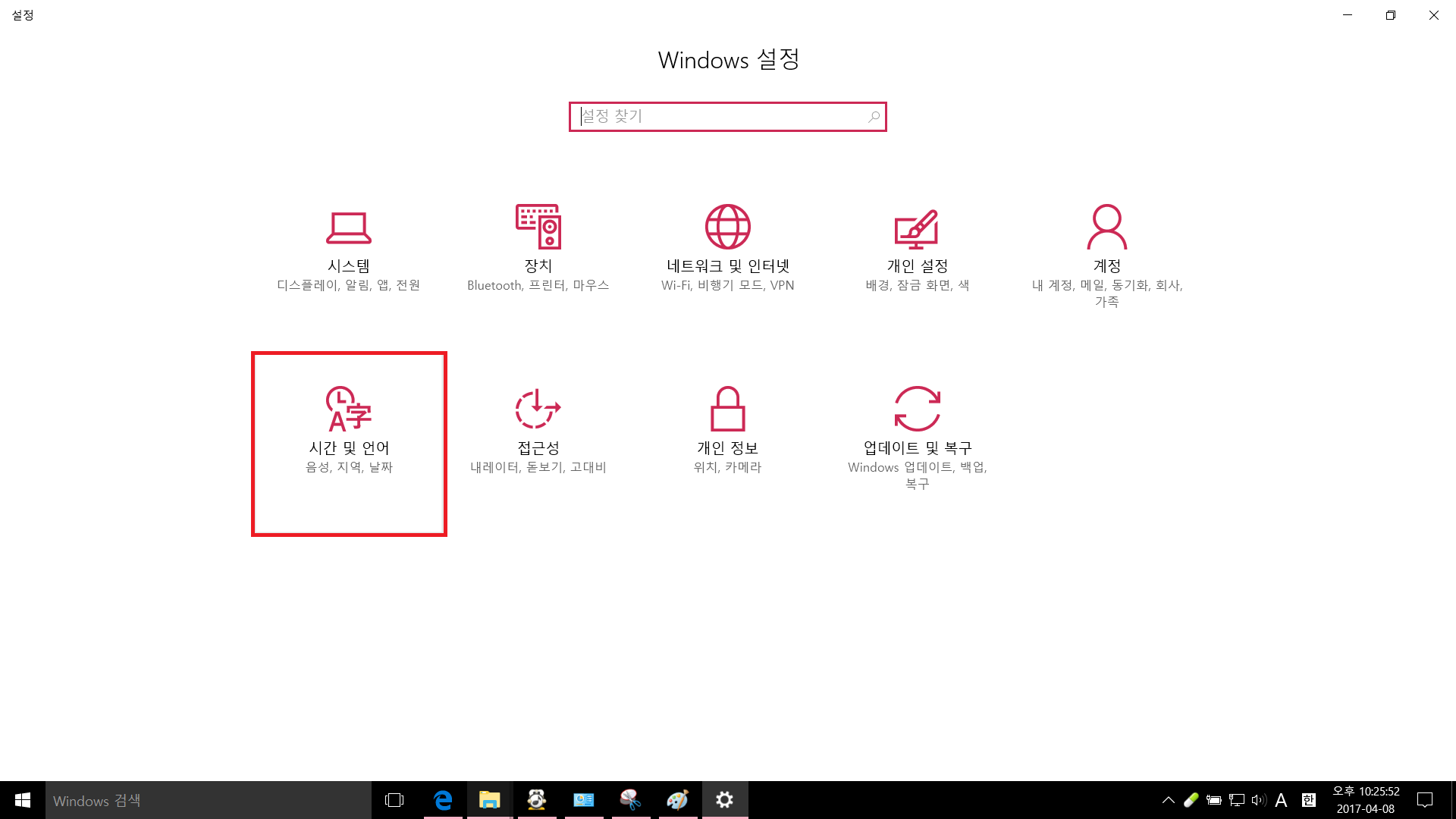1456x819 pixels.
Task: Click the magnifier icon in search box
Action: 874,117
